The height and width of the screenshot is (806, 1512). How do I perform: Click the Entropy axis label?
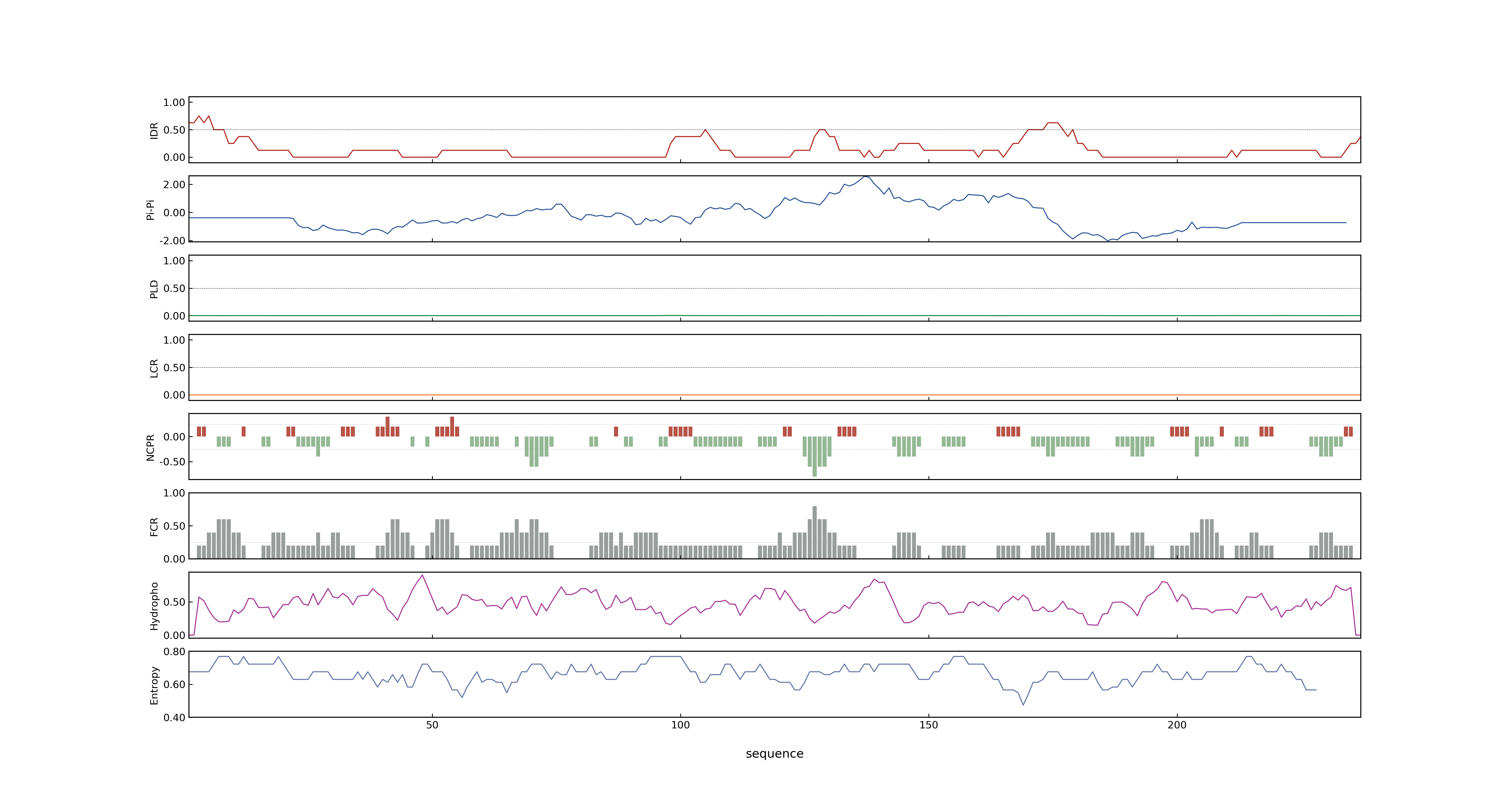(x=154, y=685)
